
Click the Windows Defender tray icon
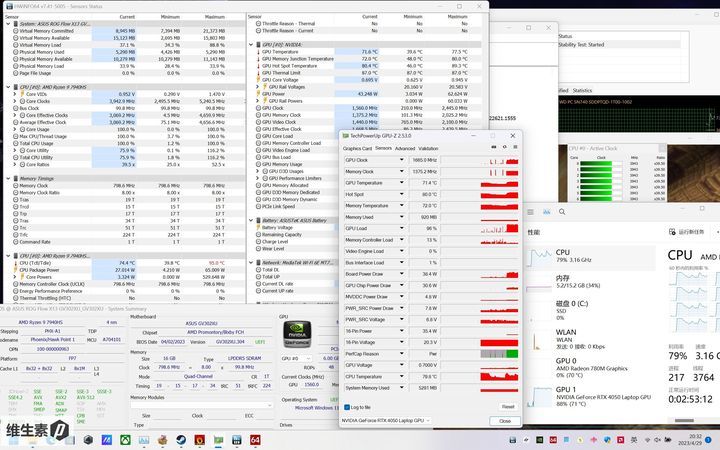607,440
